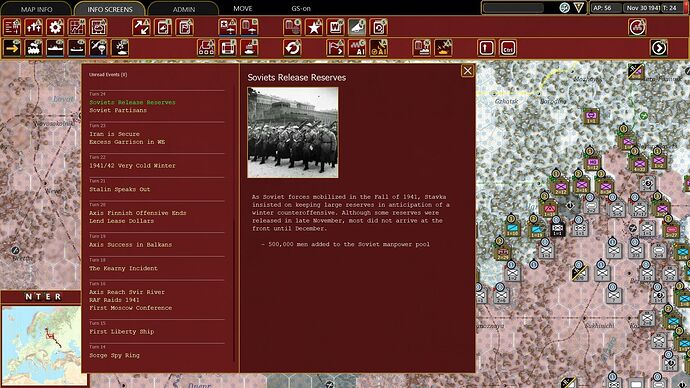Screen dimensions: 690x388
Task: Click the Europe minimap thumbnail
Action: coord(41,338)
